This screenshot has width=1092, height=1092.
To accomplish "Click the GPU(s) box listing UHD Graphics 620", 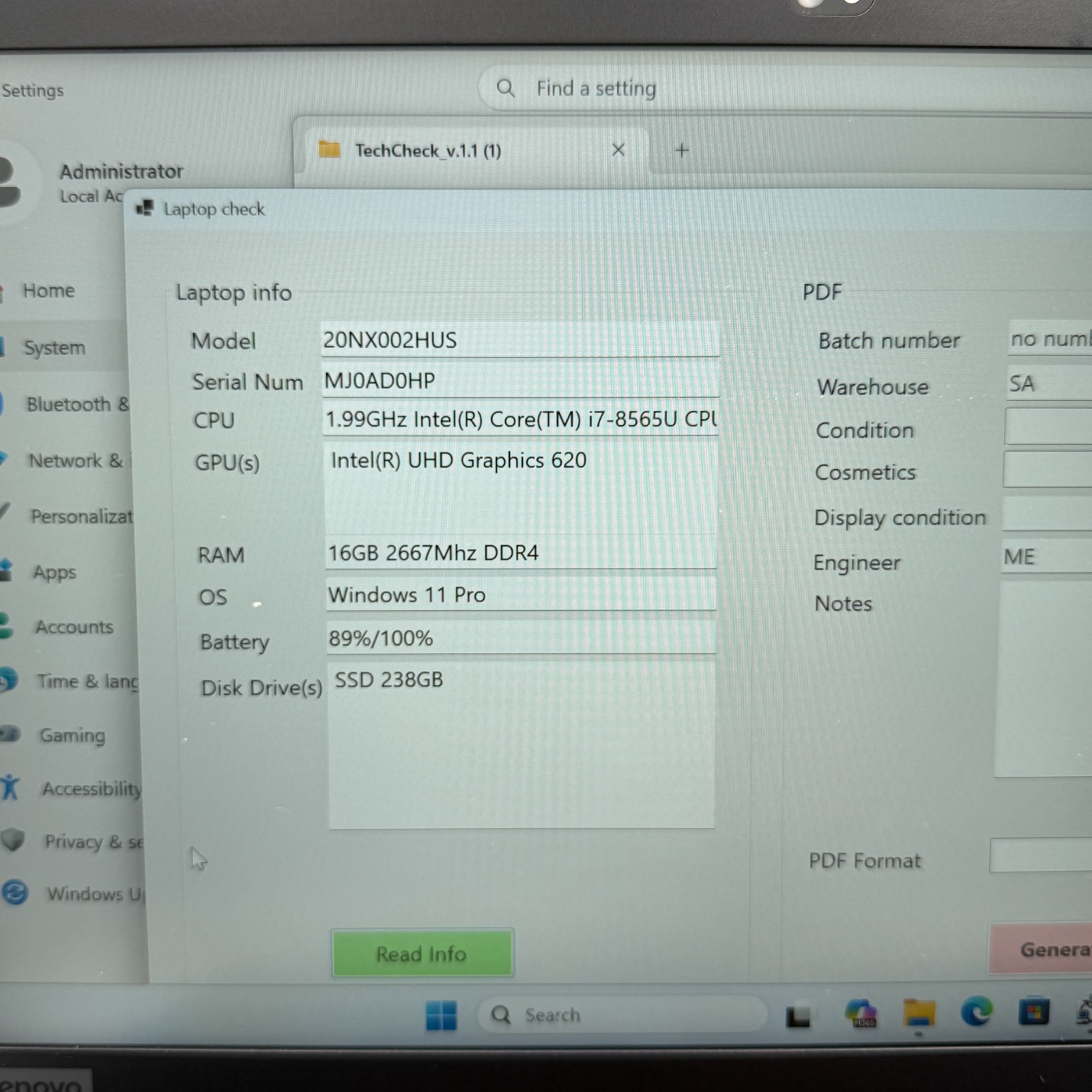I will 521,488.
